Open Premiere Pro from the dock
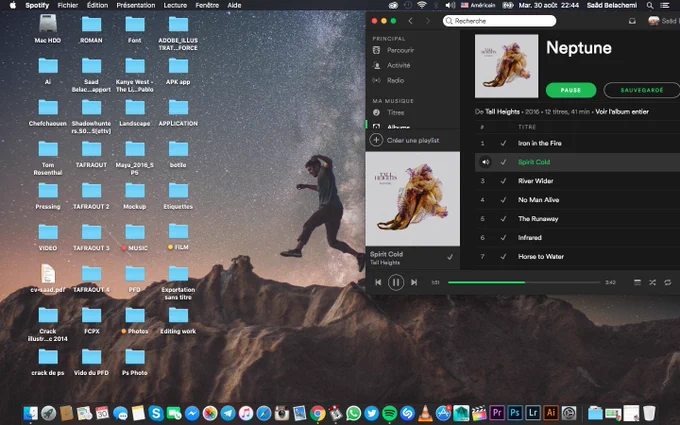The width and height of the screenshot is (680, 425). point(497,413)
